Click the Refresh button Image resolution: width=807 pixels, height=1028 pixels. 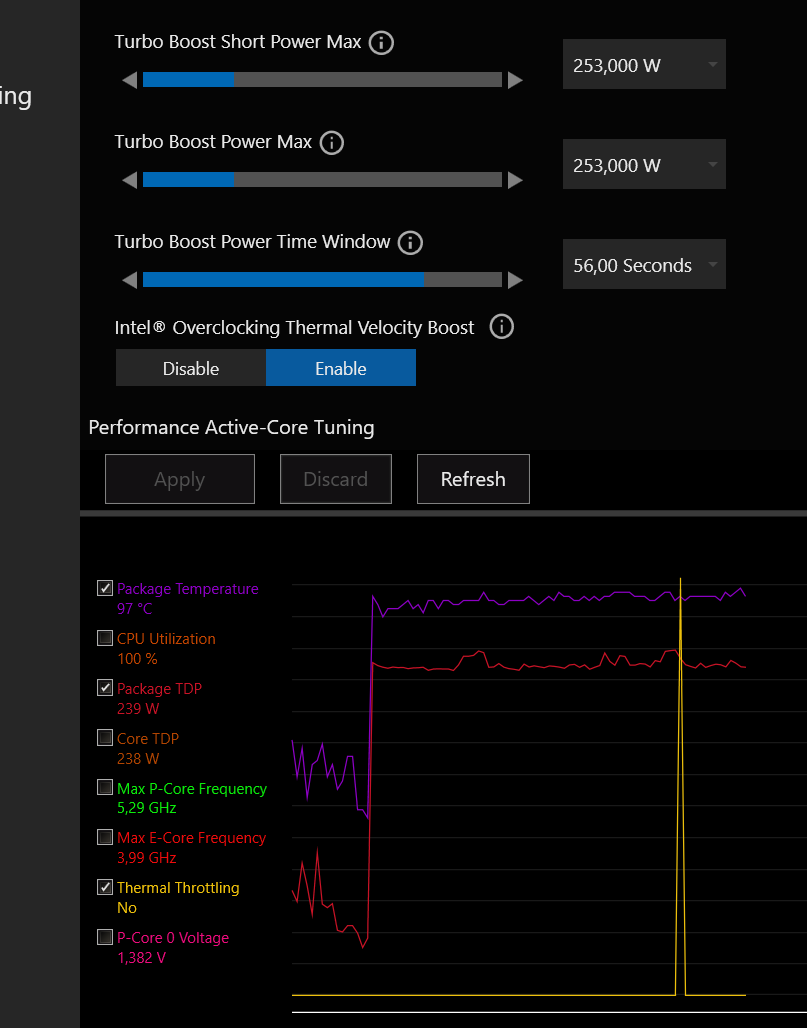coord(473,479)
